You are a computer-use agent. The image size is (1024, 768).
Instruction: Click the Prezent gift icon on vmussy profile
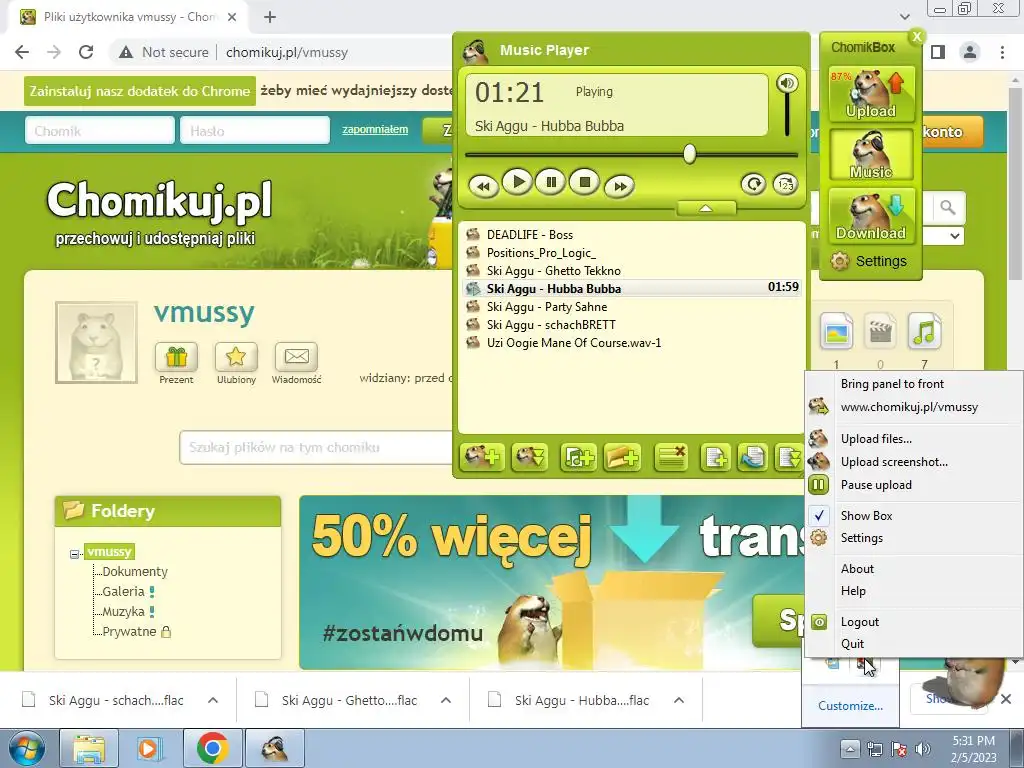pyautogui.click(x=176, y=357)
